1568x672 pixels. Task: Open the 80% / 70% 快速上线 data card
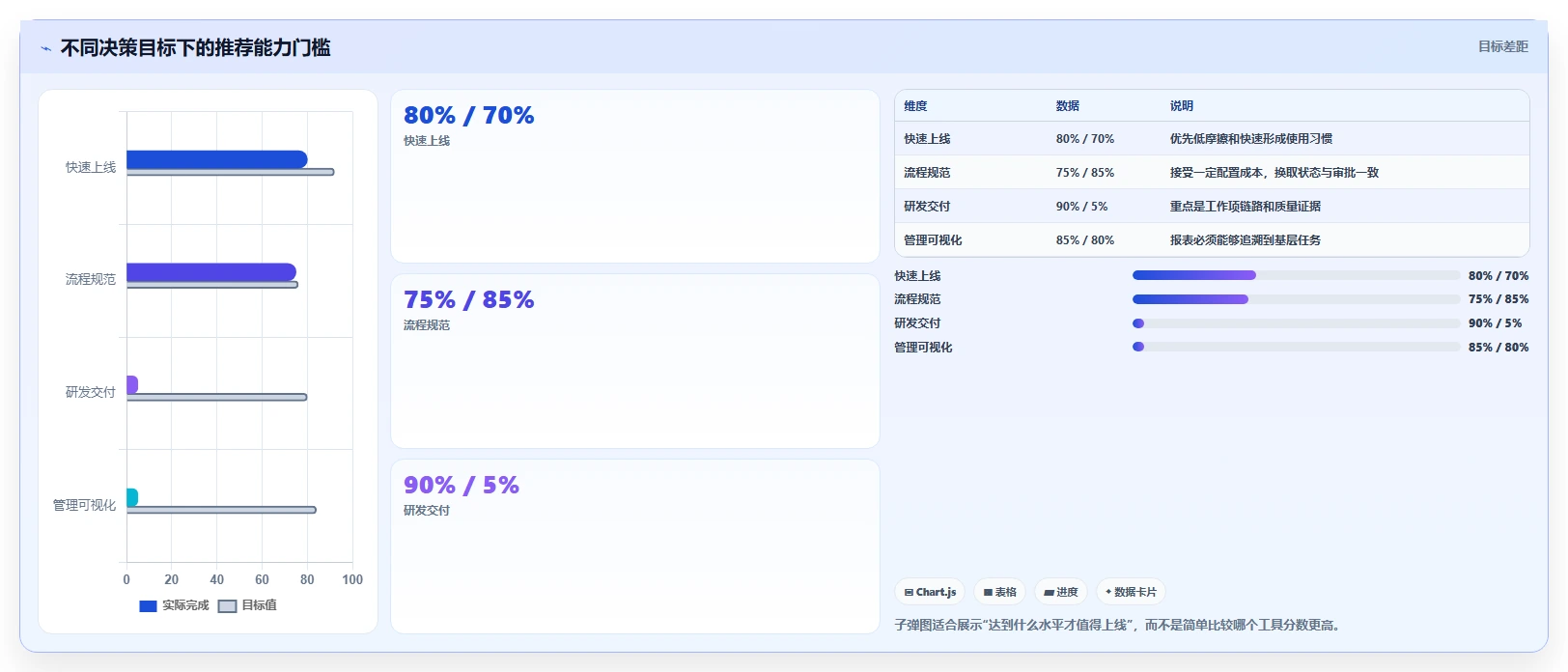[635, 176]
